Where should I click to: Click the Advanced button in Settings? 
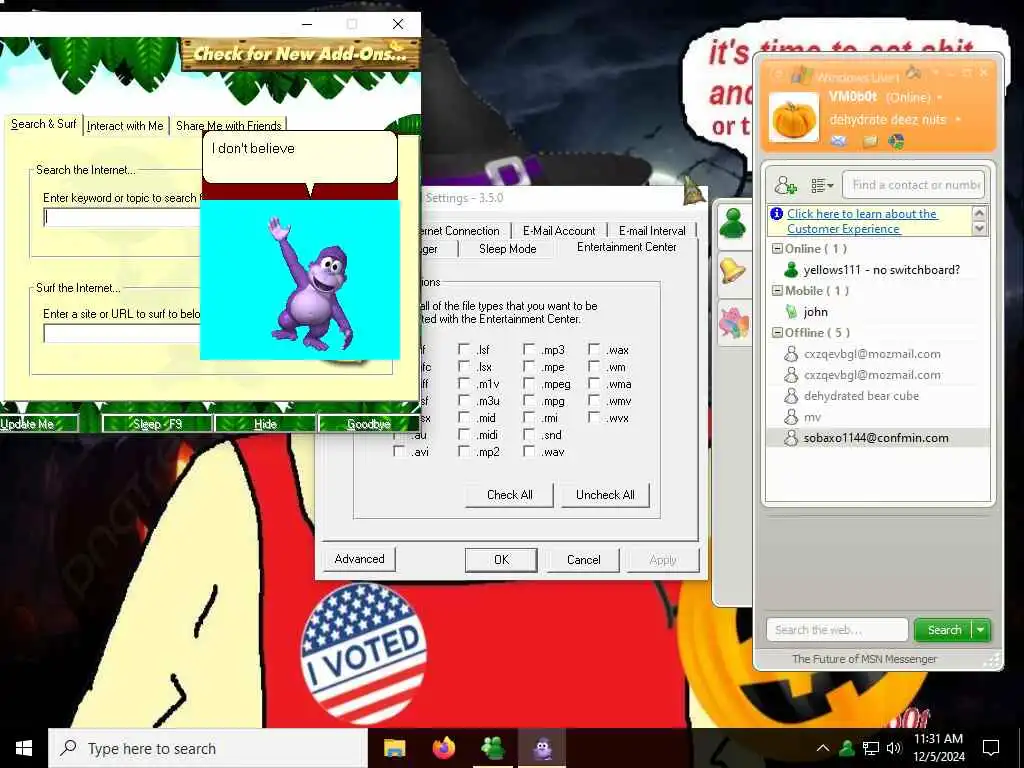[359, 559]
